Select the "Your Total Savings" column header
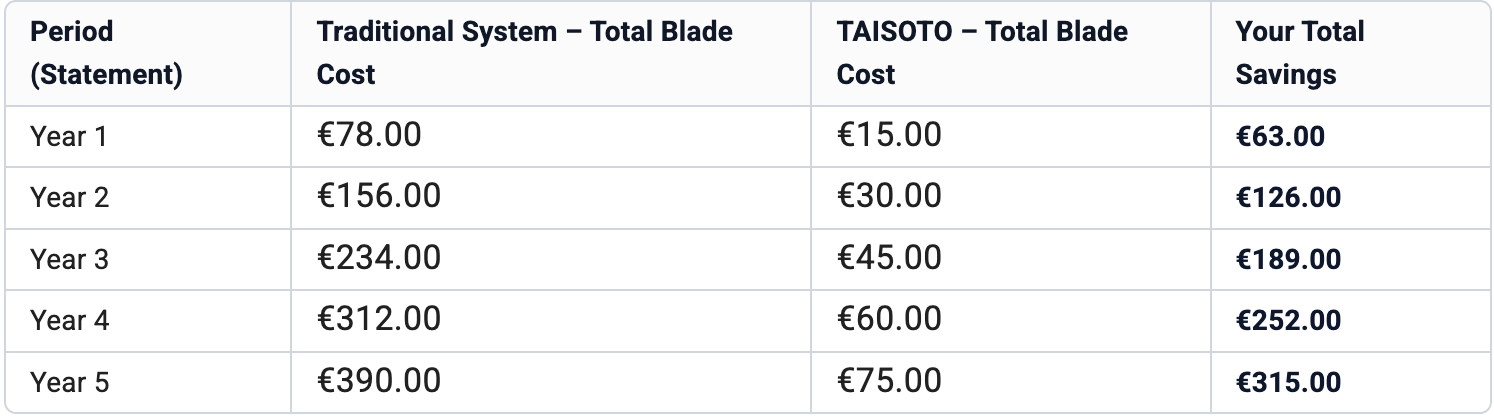This screenshot has height=420, width=1494. 1299,53
